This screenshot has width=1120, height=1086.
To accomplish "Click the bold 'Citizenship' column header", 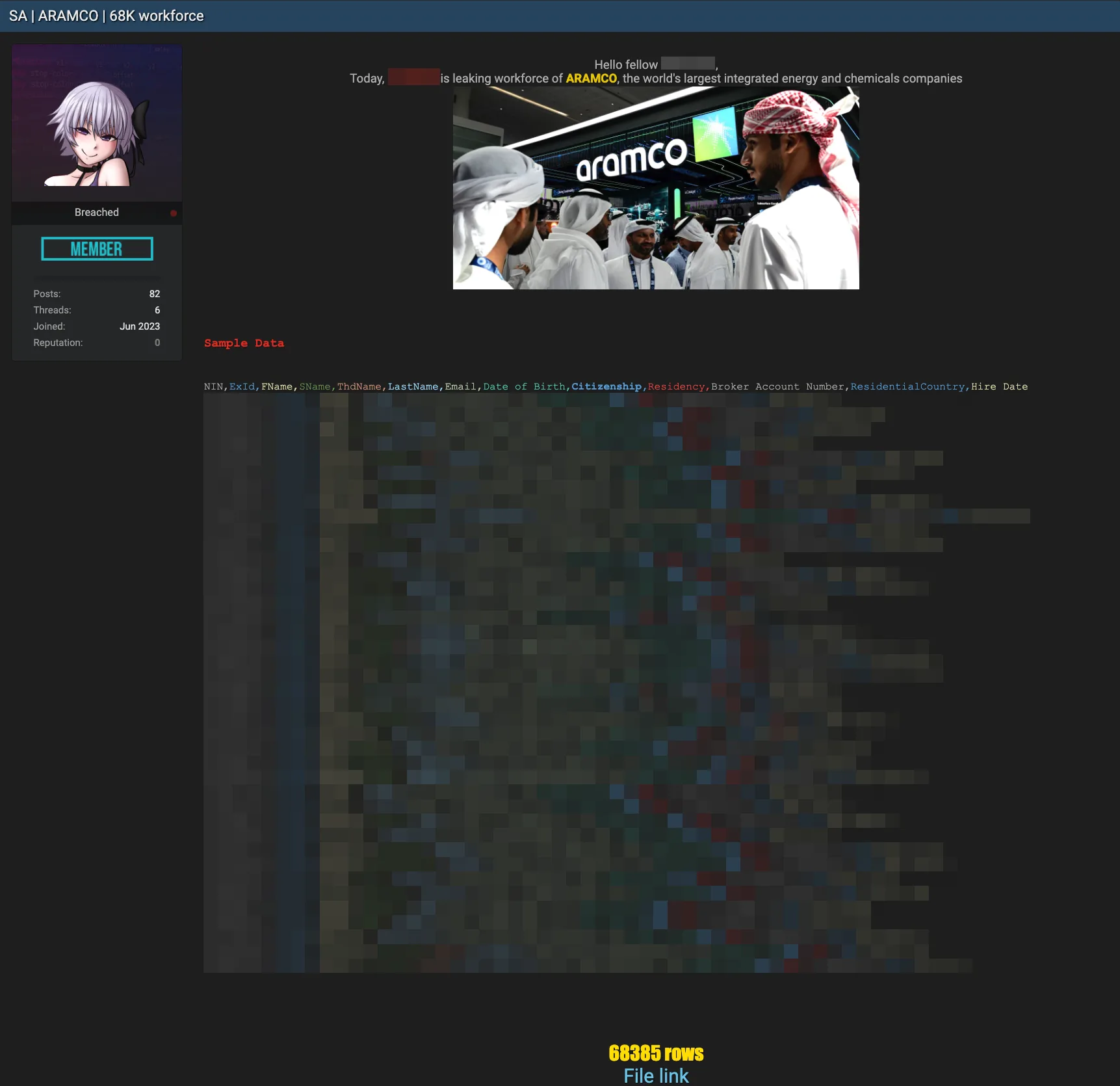I will [606, 387].
